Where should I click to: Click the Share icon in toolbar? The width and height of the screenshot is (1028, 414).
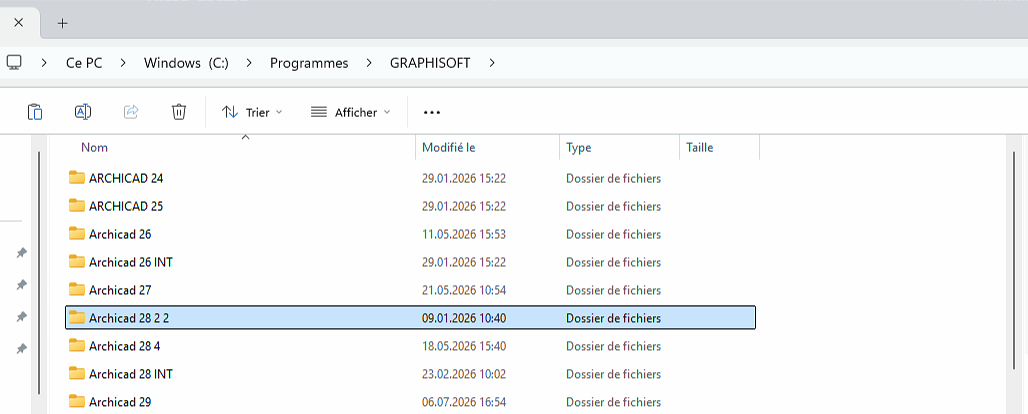coord(131,112)
